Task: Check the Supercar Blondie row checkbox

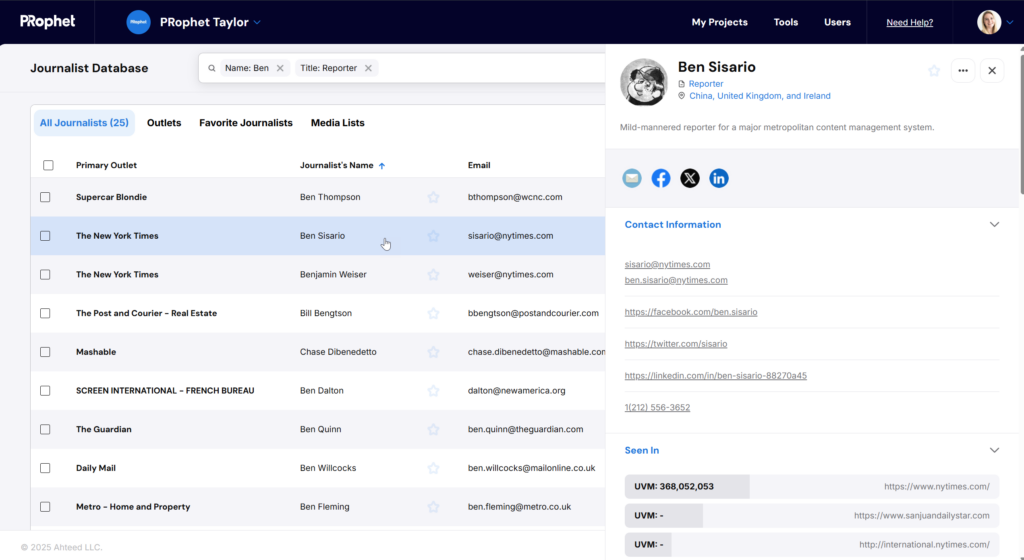Action: coord(45,197)
